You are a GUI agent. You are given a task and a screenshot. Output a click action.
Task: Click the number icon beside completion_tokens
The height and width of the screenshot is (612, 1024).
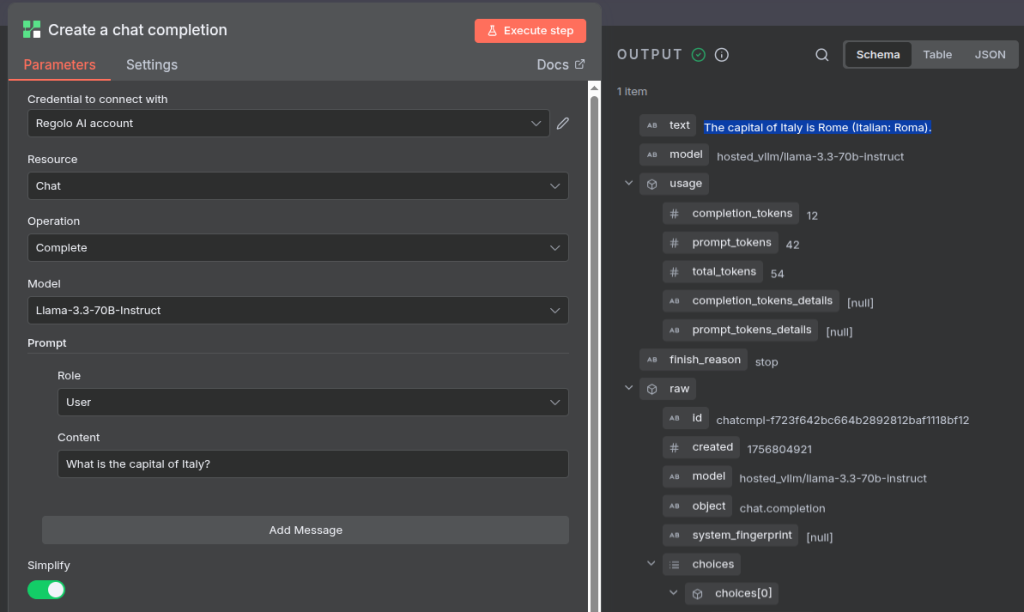pos(674,213)
